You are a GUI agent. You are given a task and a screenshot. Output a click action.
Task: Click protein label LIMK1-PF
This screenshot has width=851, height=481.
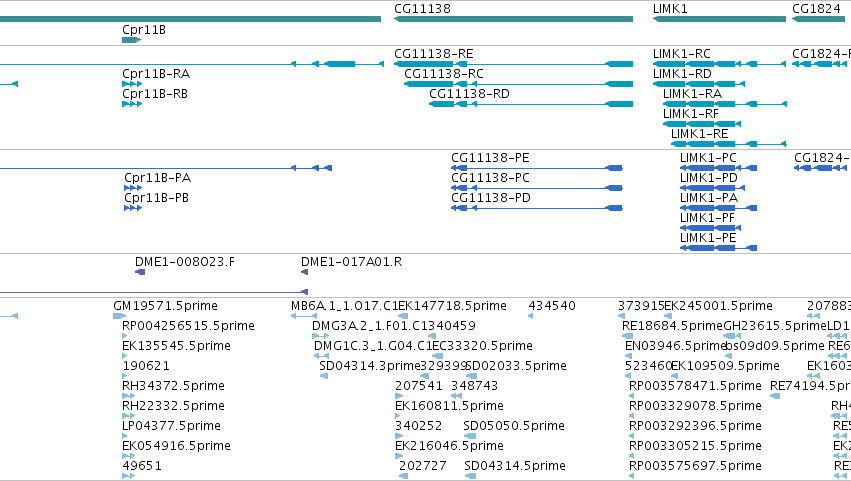(x=707, y=218)
